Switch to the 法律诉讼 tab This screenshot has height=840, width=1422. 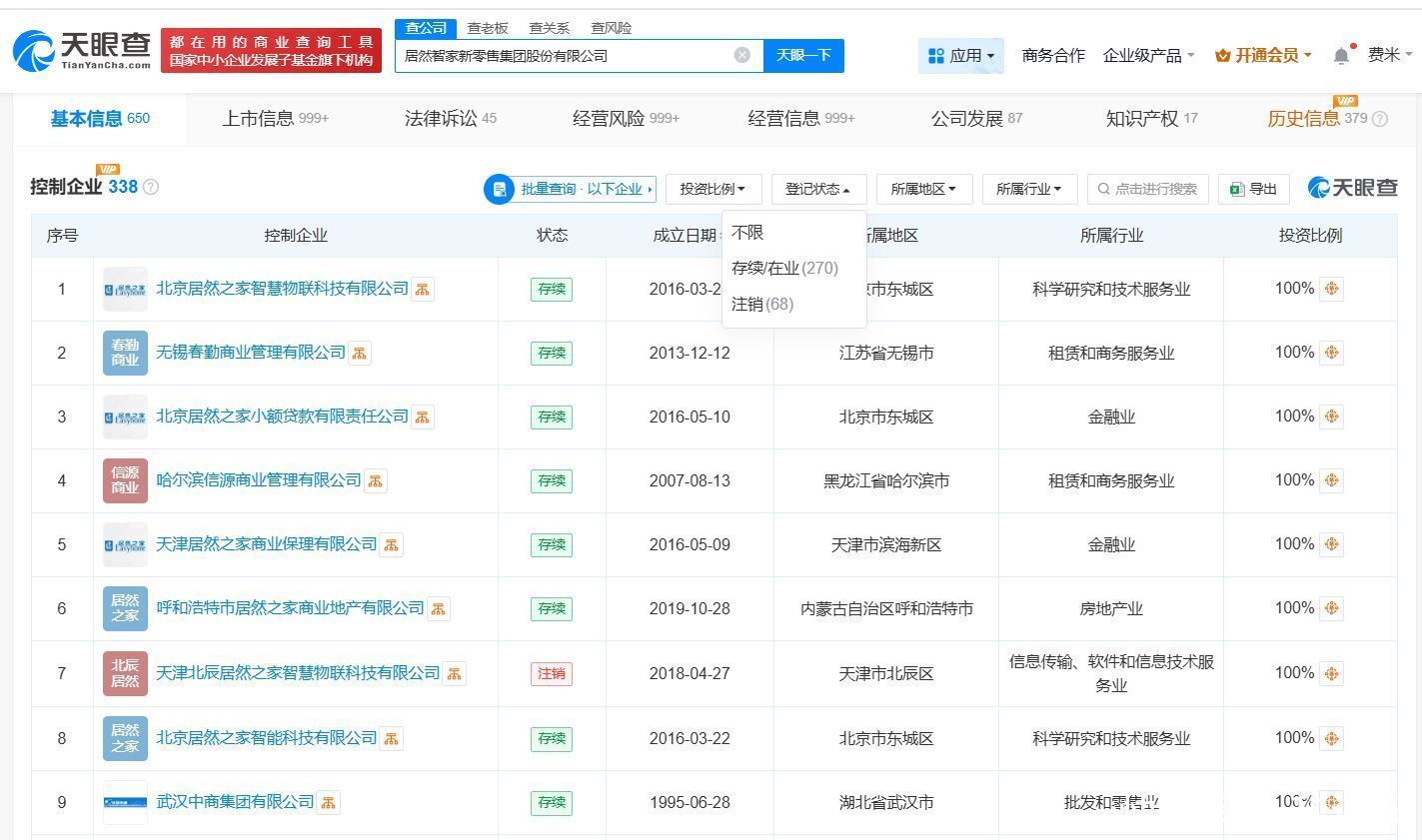tap(450, 118)
